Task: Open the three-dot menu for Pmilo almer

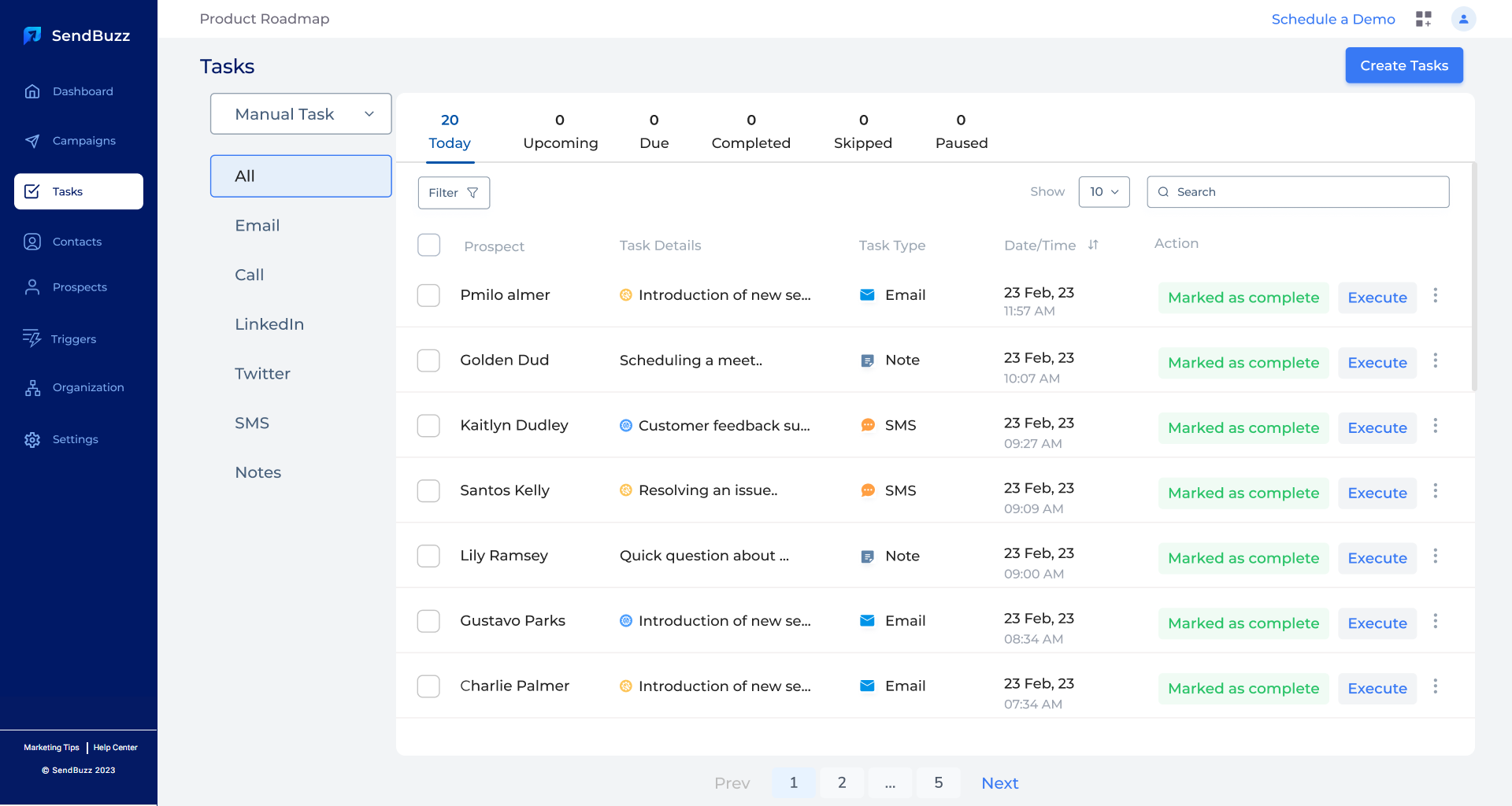Action: coord(1435,295)
